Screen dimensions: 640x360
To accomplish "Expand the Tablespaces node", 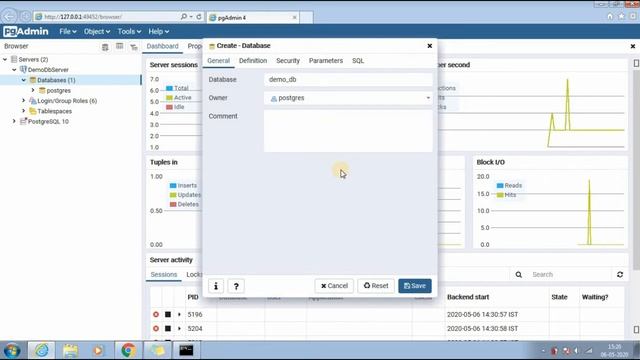I will click(24, 111).
